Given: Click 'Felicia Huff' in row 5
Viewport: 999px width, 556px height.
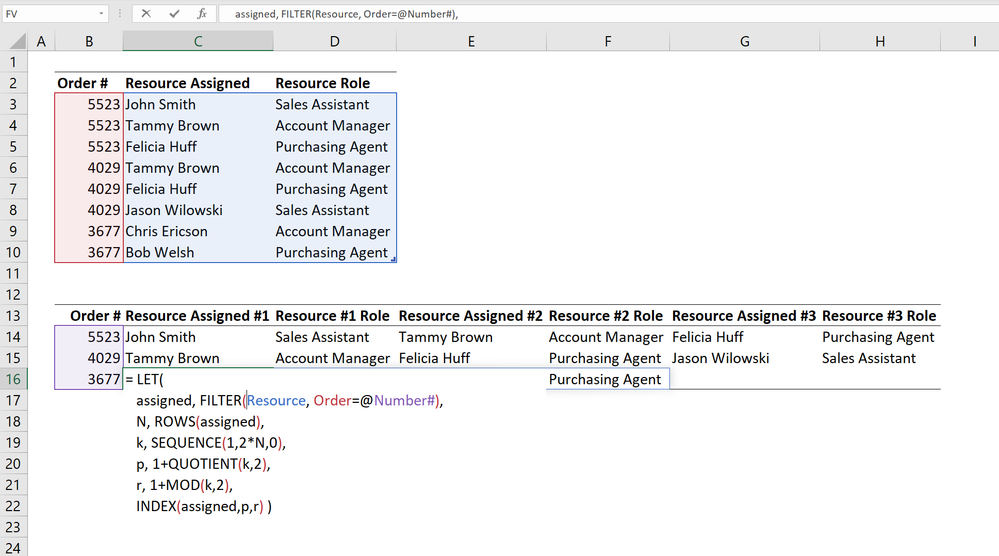Looking at the screenshot, I should click(161, 146).
